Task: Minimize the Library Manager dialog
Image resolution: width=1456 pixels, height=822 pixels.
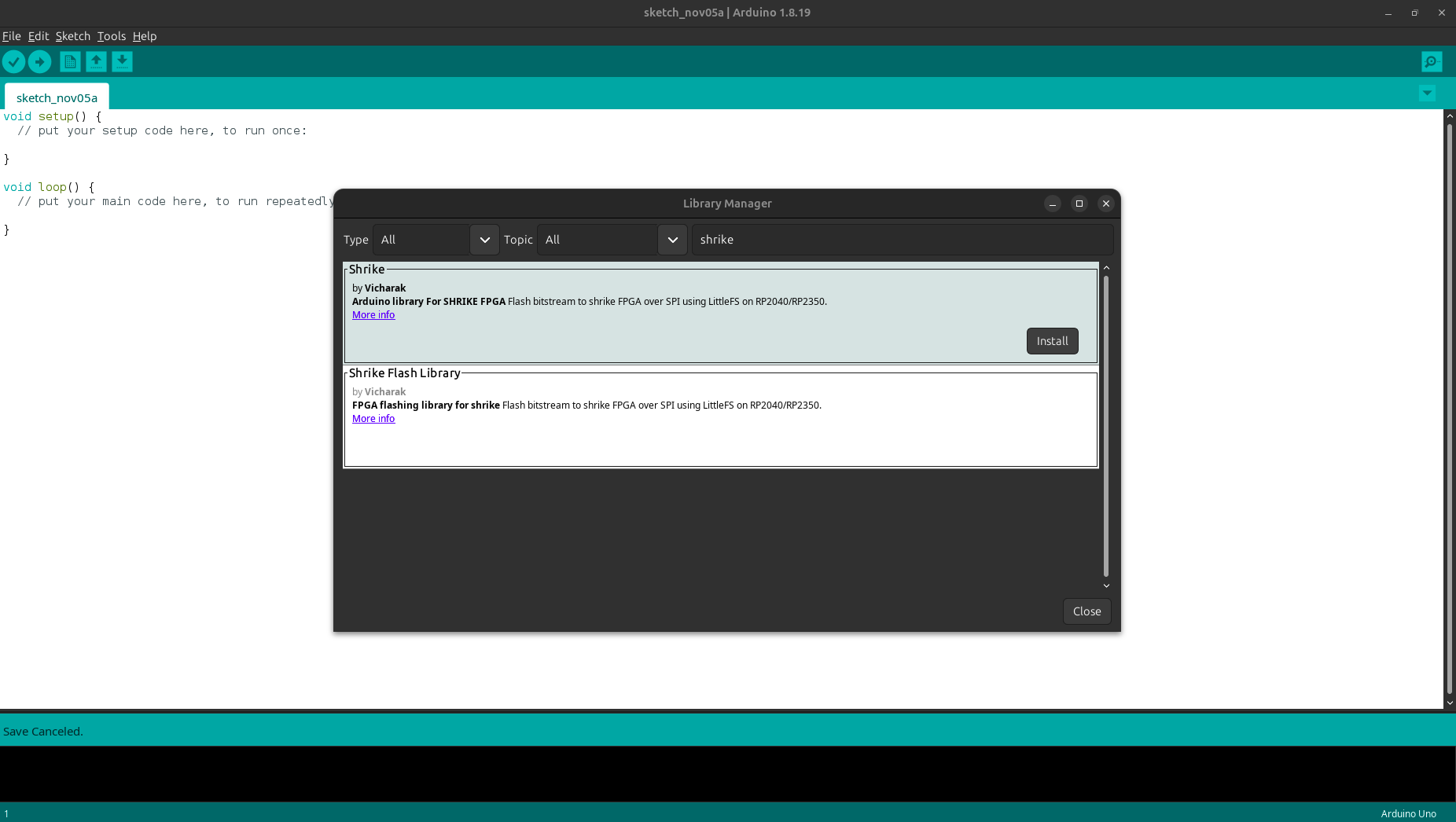Action: (x=1053, y=204)
